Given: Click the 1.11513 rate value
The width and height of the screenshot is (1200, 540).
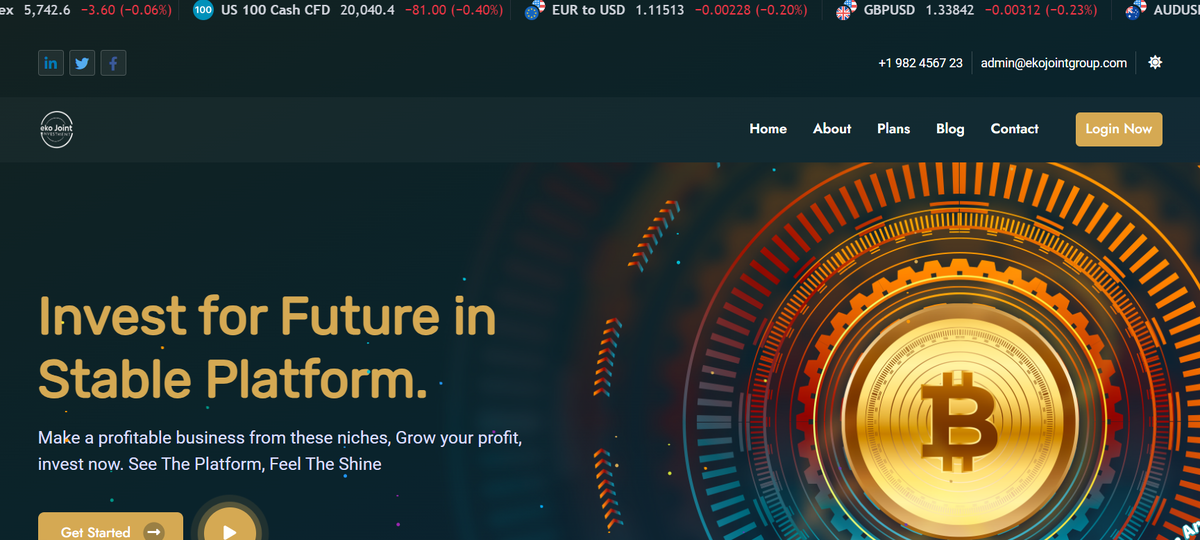Looking at the screenshot, I should (x=661, y=11).
